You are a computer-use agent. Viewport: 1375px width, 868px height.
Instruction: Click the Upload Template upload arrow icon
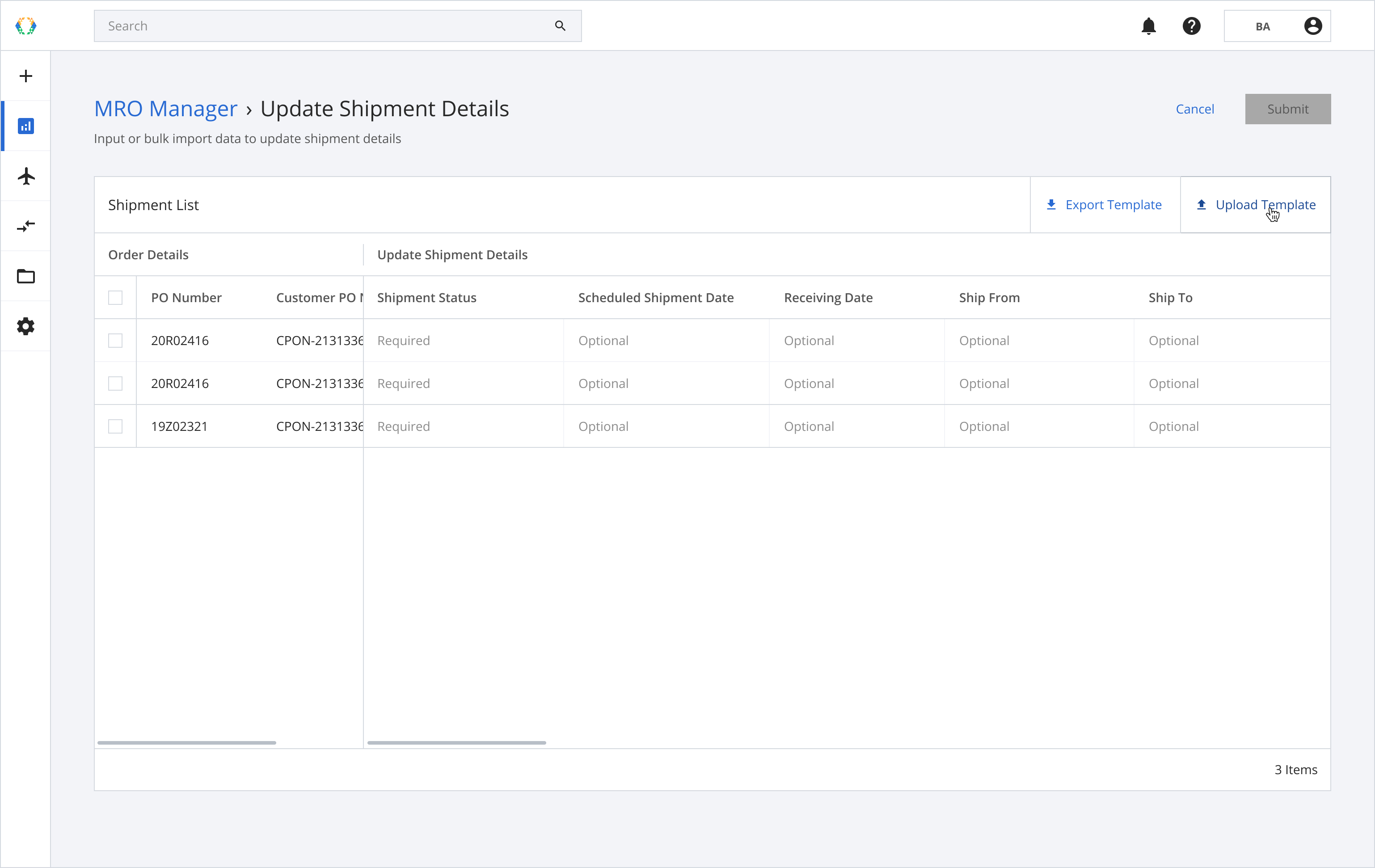pyautogui.click(x=1202, y=204)
